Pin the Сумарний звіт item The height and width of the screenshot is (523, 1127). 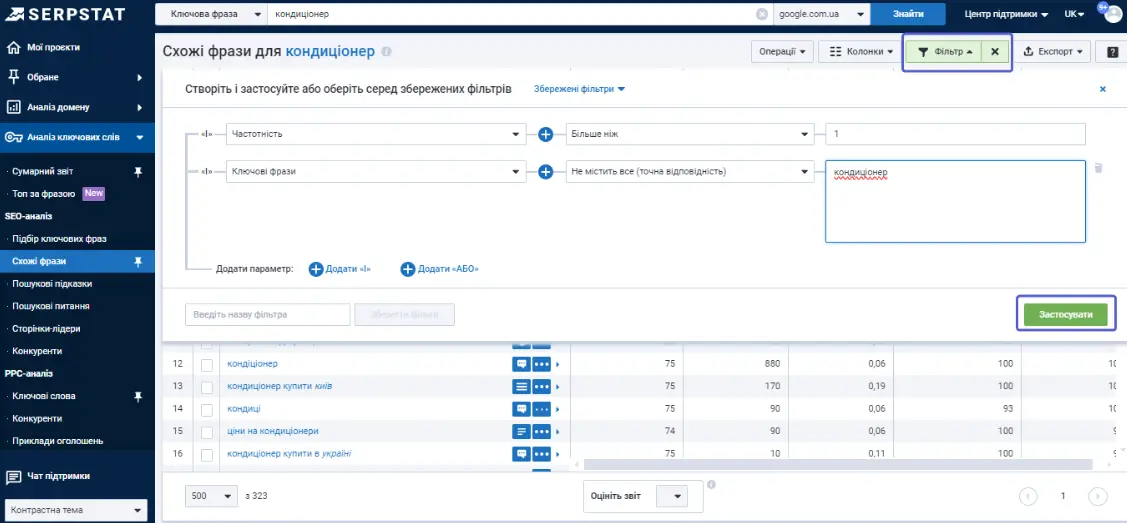[x=139, y=172]
